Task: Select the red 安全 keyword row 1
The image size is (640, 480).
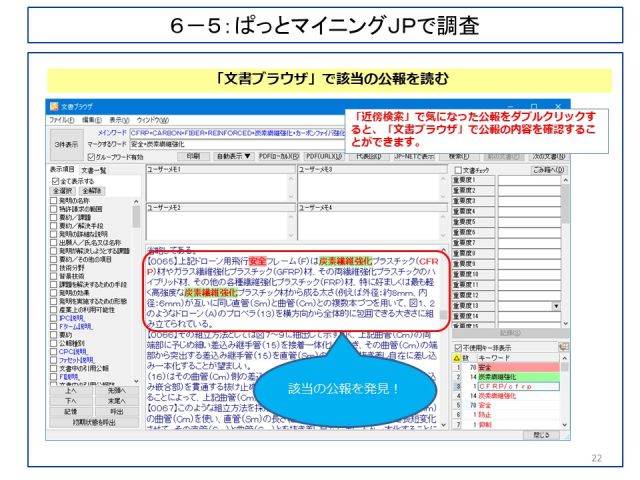Action: click(x=506, y=367)
